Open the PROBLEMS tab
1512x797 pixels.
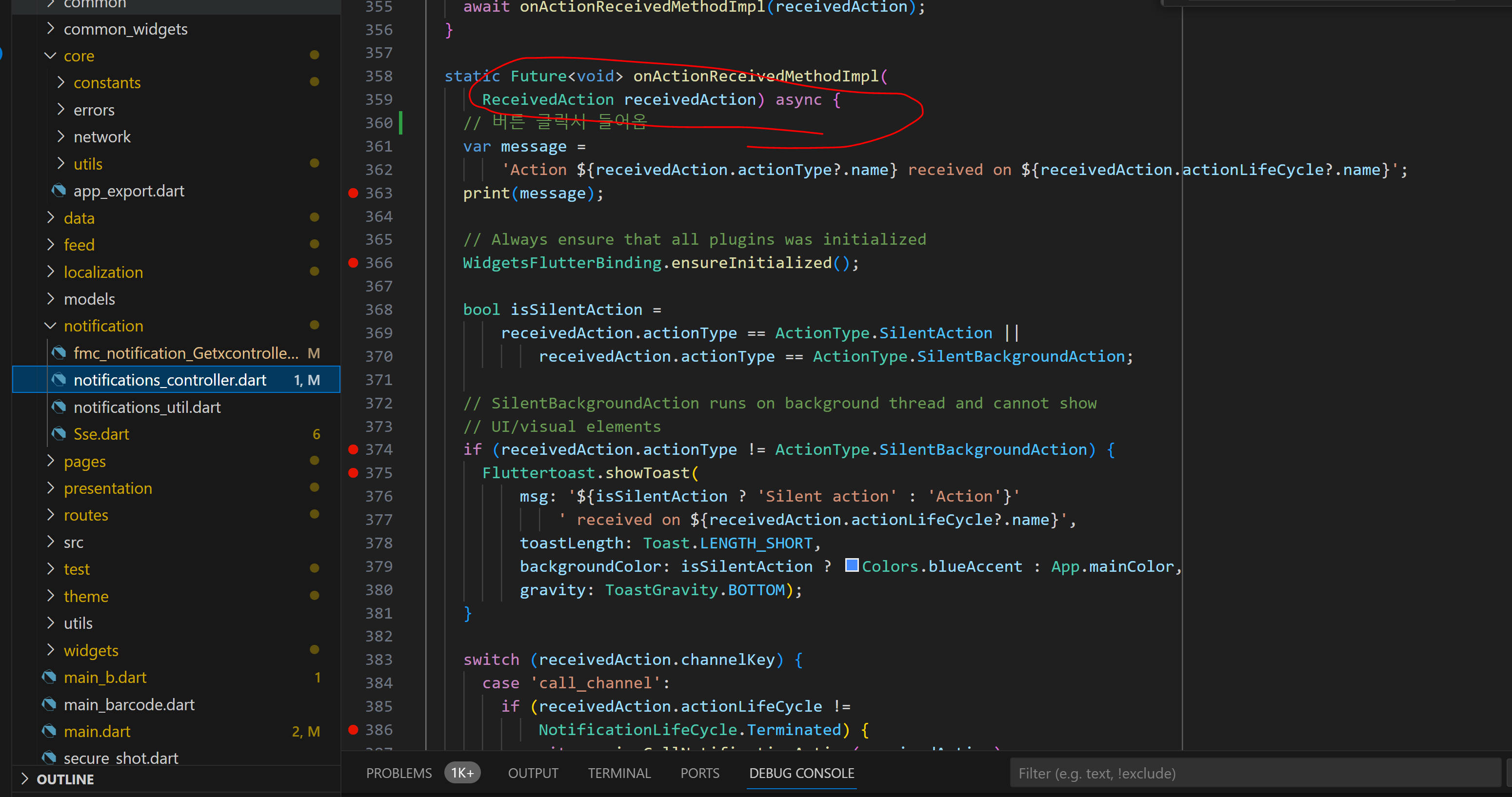point(398,773)
